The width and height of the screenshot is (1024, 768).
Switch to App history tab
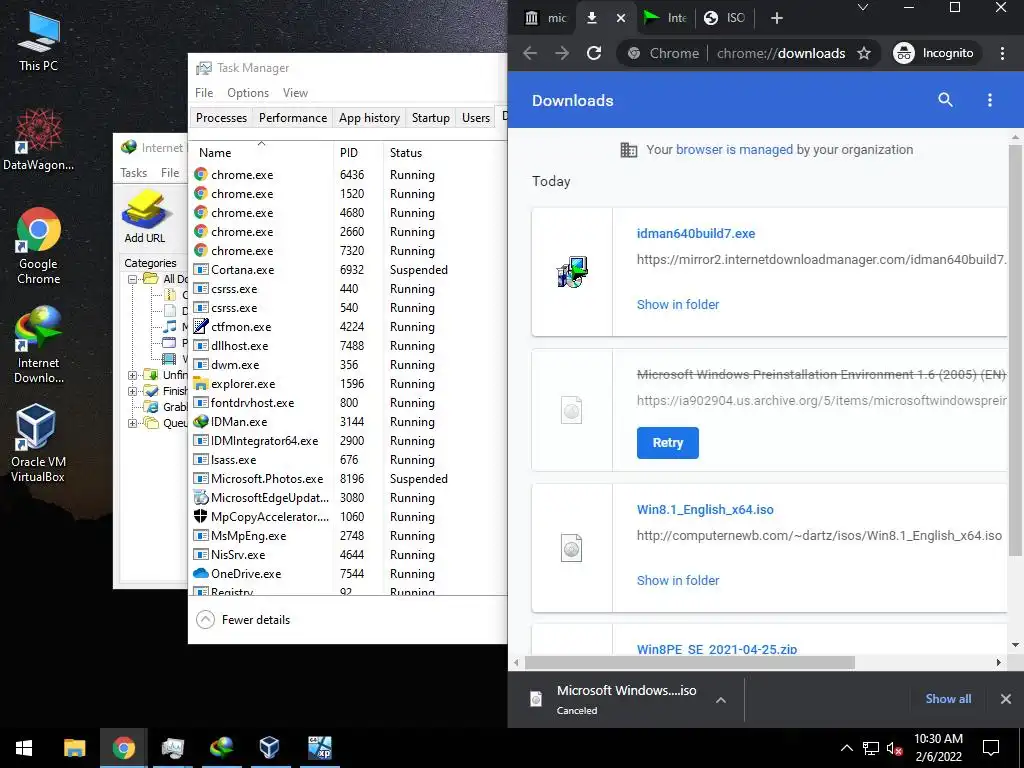[x=369, y=118]
